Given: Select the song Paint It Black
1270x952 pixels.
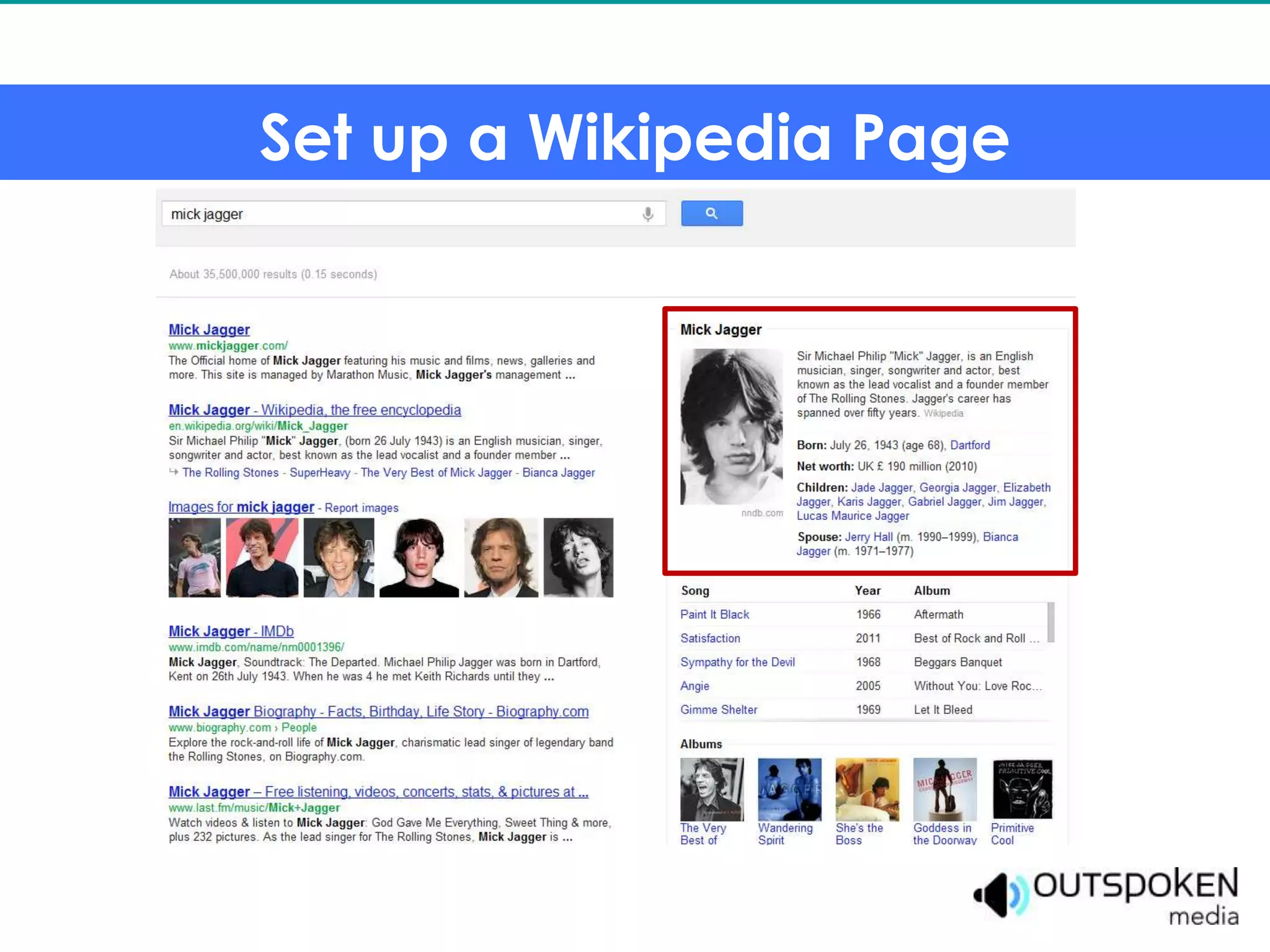Looking at the screenshot, I should (714, 614).
